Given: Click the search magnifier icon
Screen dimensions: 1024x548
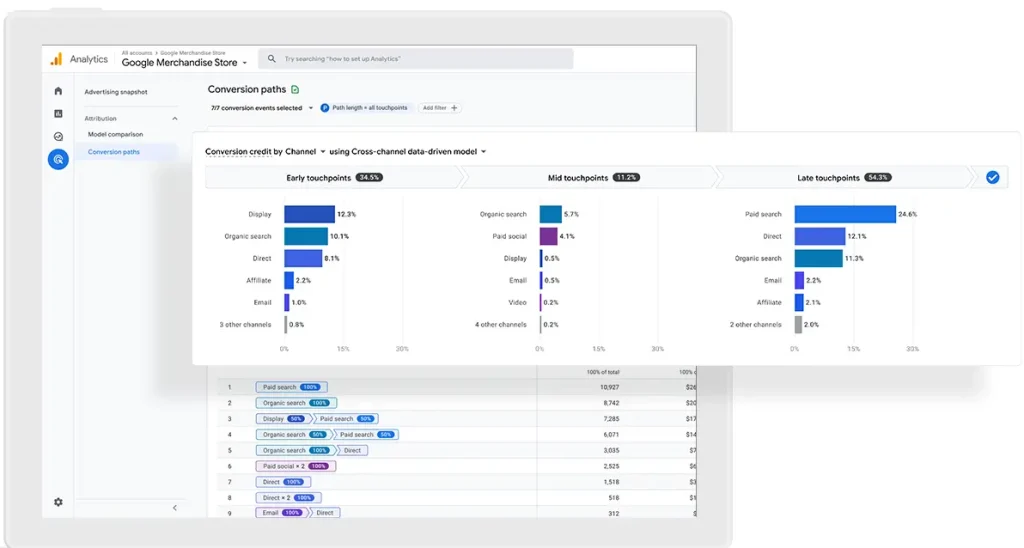Looking at the screenshot, I should pos(272,59).
